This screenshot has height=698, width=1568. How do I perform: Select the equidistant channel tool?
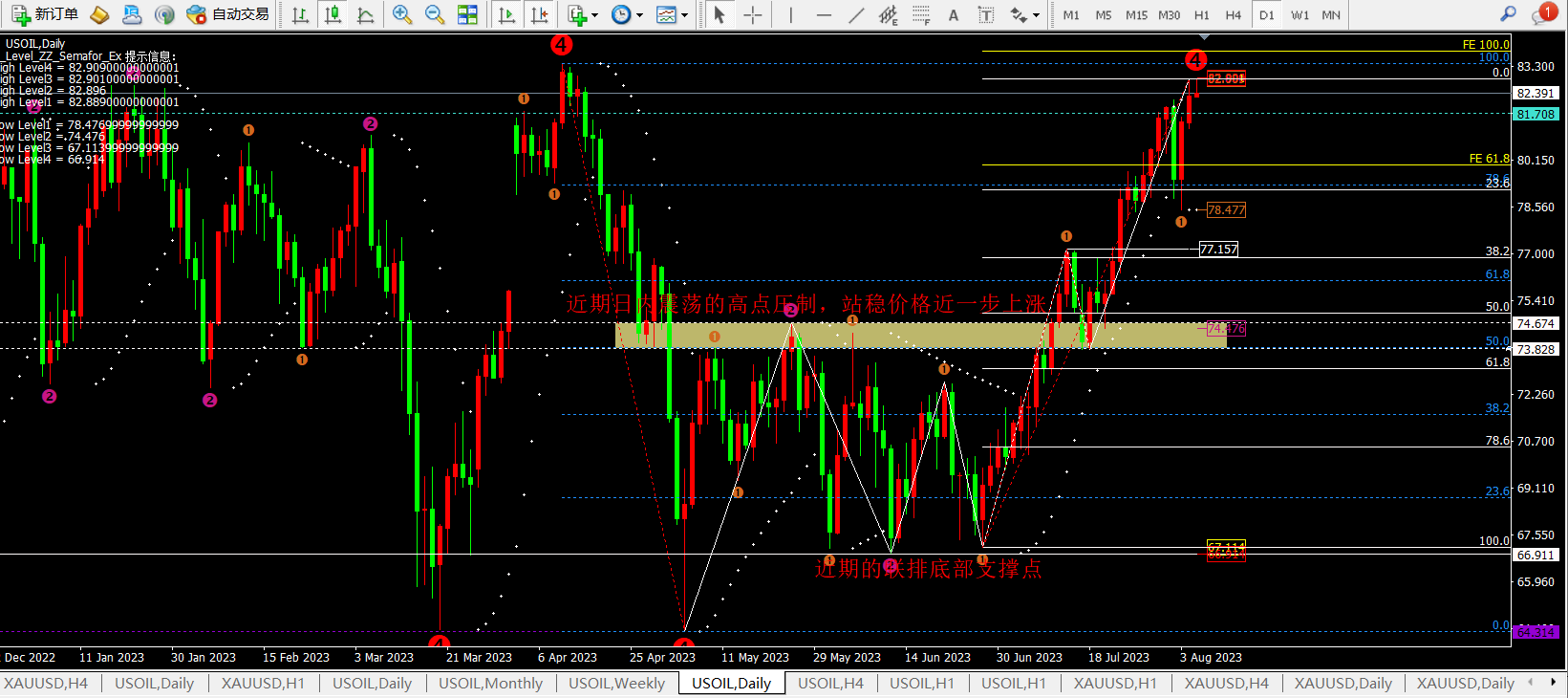(889, 14)
